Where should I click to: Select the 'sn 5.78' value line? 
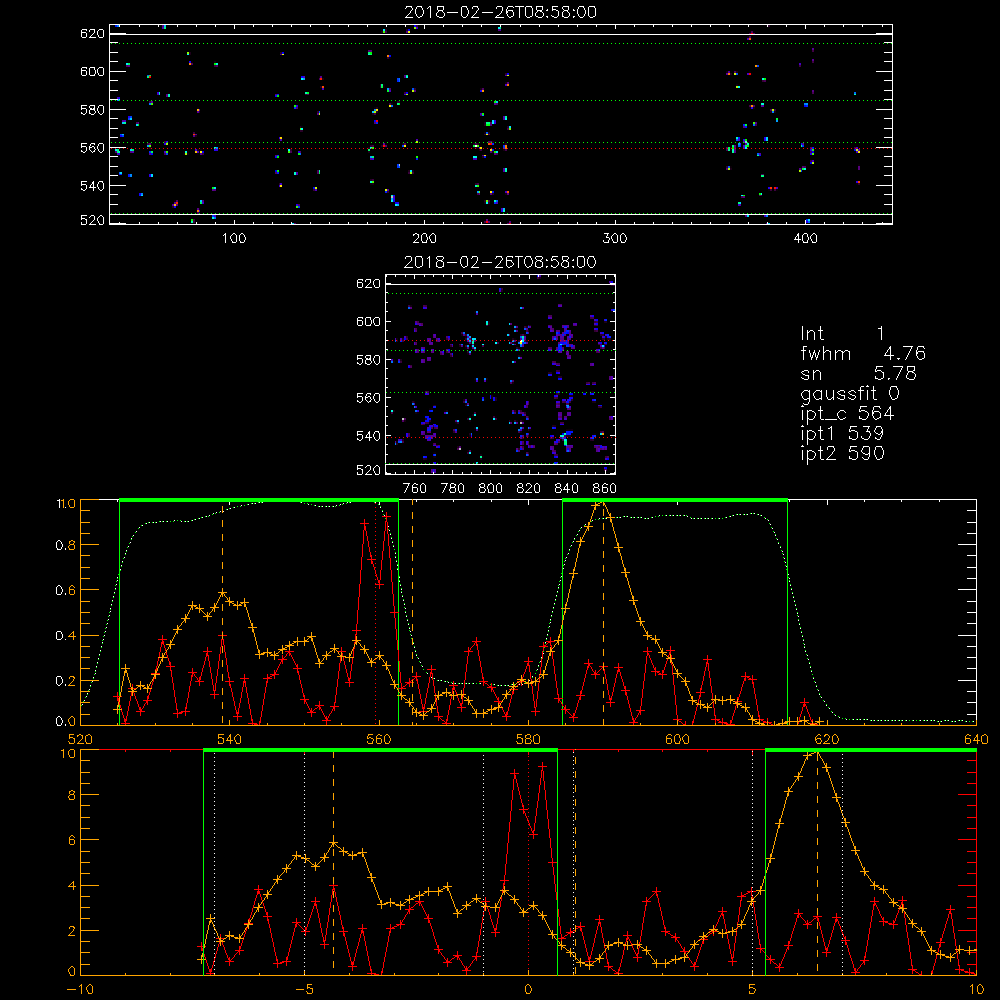(858, 373)
